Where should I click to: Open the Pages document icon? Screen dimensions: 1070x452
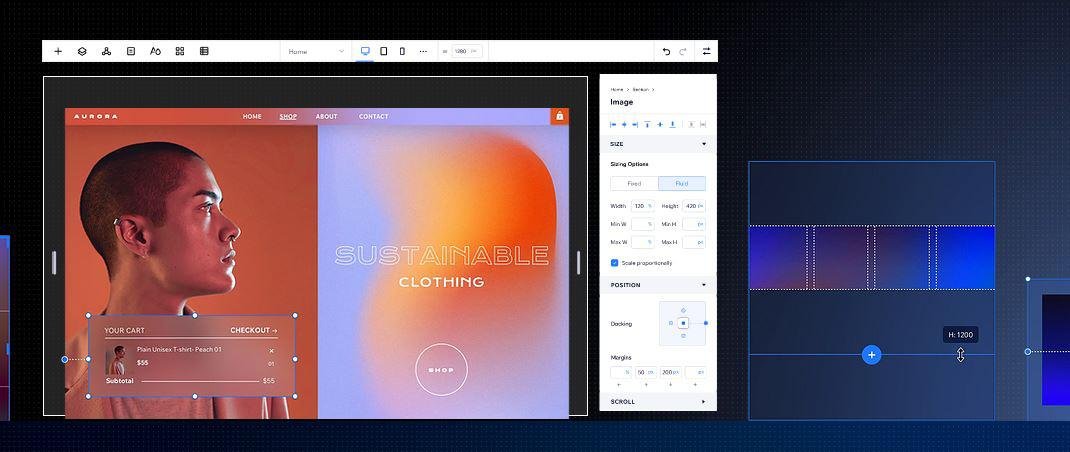(131, 51)
